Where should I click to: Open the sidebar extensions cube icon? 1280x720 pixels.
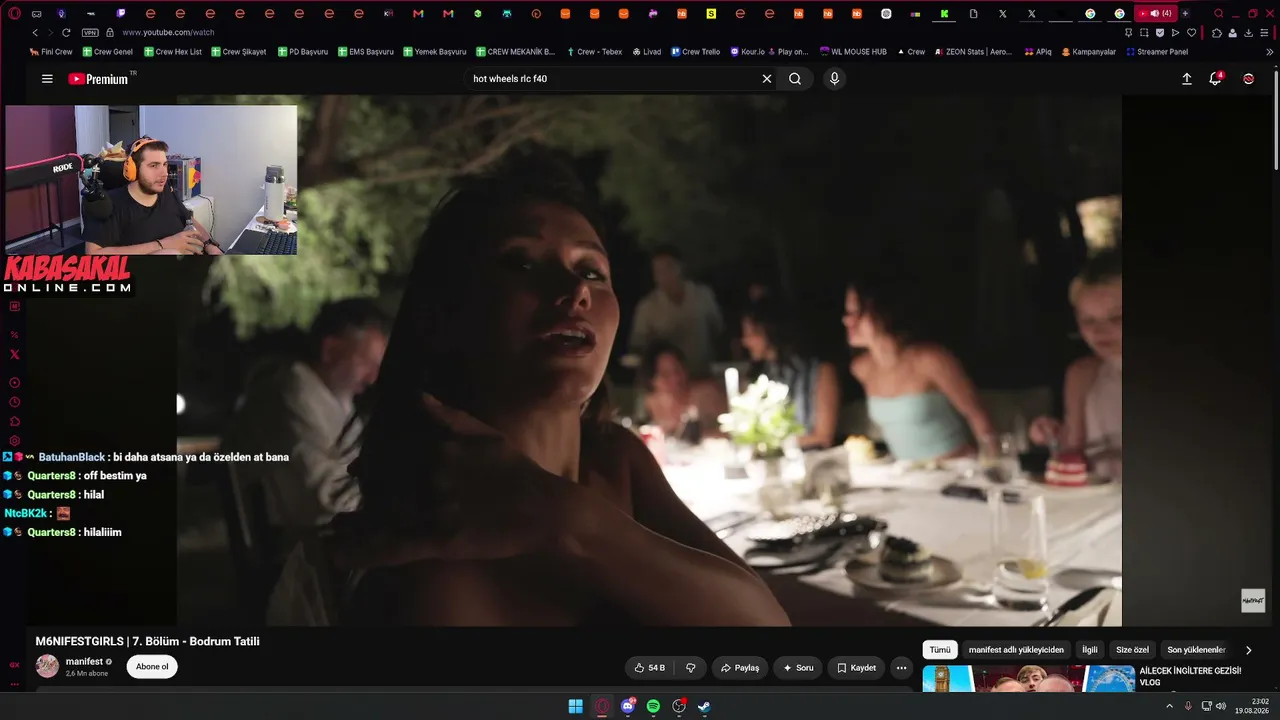[x=14, y=421]
